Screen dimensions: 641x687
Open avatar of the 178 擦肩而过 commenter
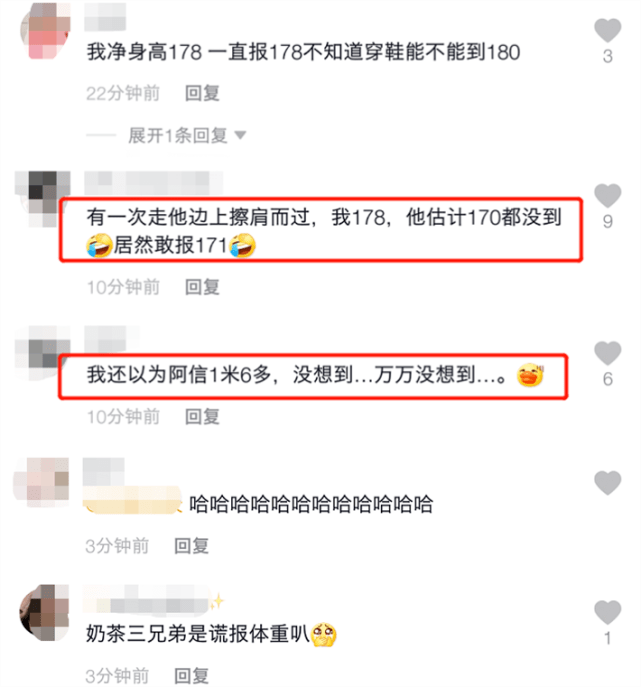tap(43, 198)
